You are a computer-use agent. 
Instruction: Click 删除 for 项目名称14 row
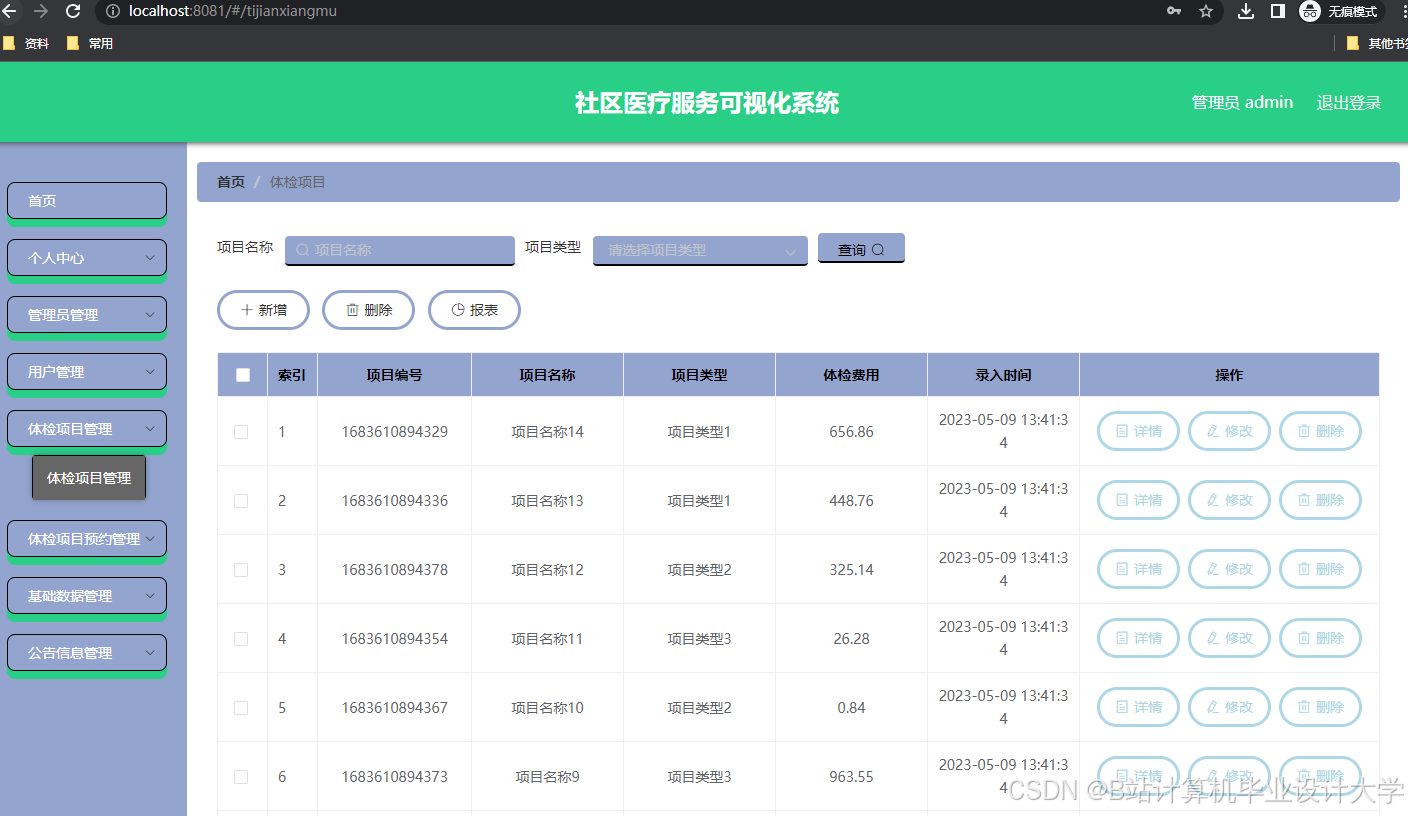[x=1320, y=431]
